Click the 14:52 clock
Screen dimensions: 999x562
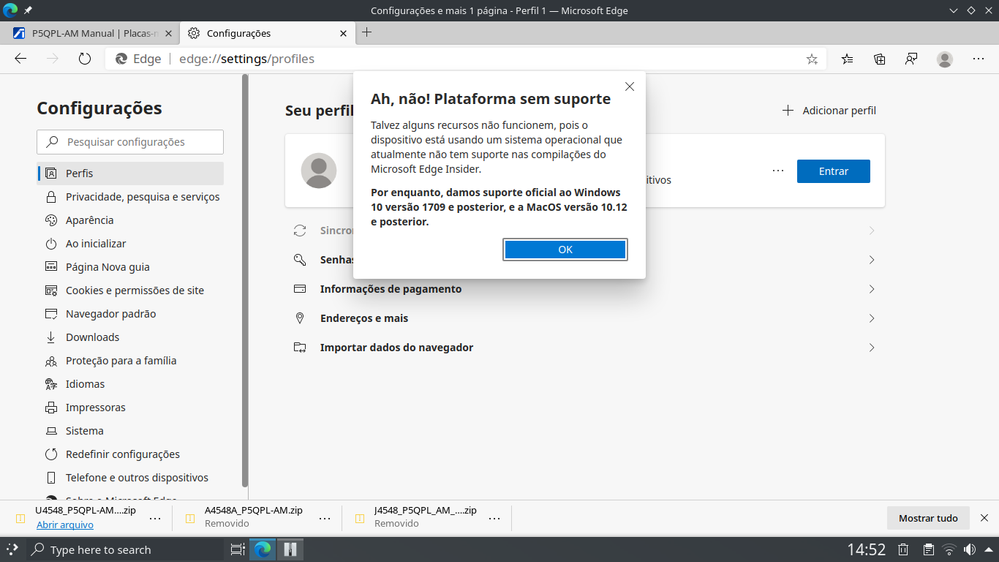click(x=866, y=549)
